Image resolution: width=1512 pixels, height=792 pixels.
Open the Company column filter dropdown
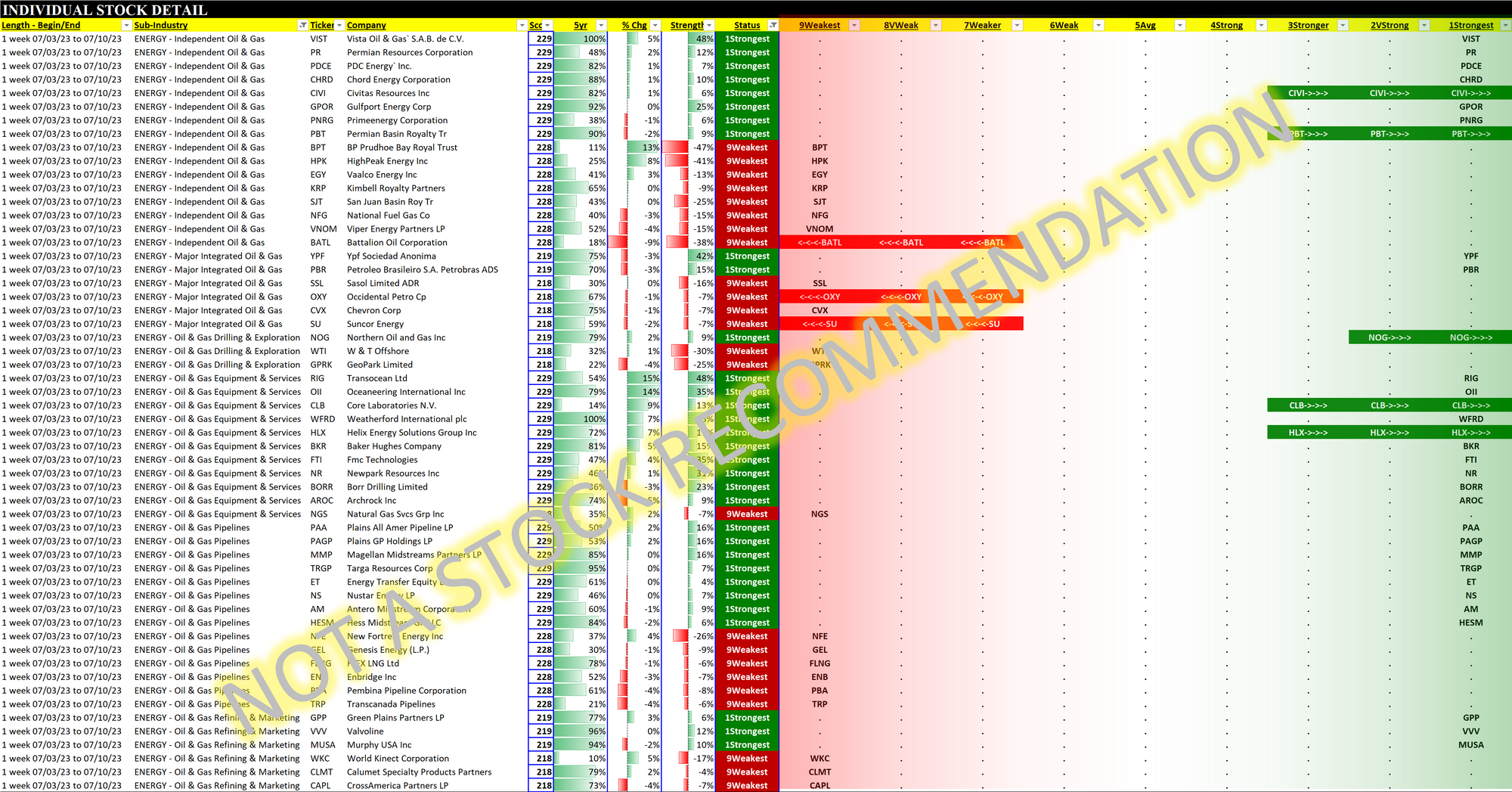522,26
